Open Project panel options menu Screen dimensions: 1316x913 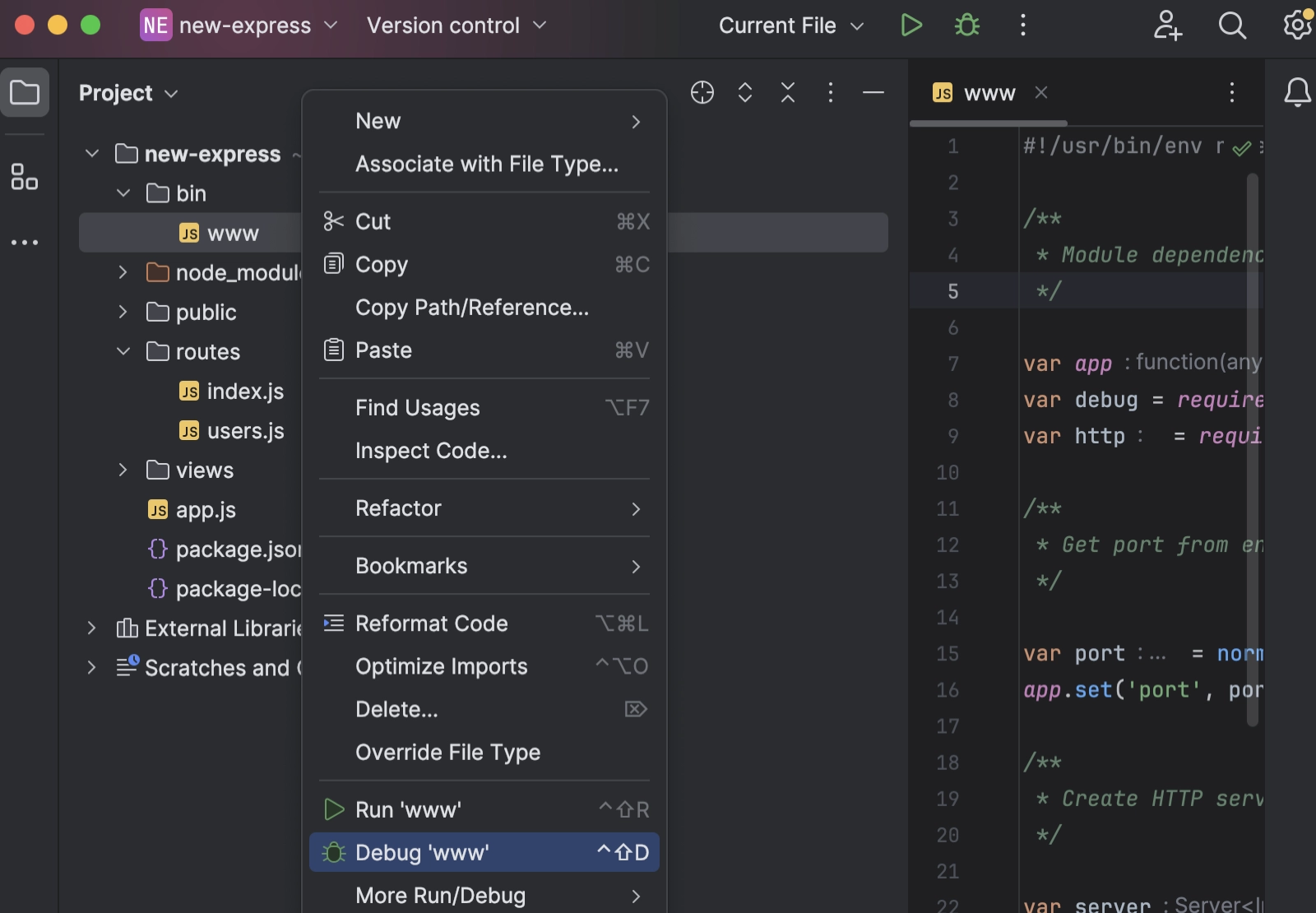pos(831,93)
